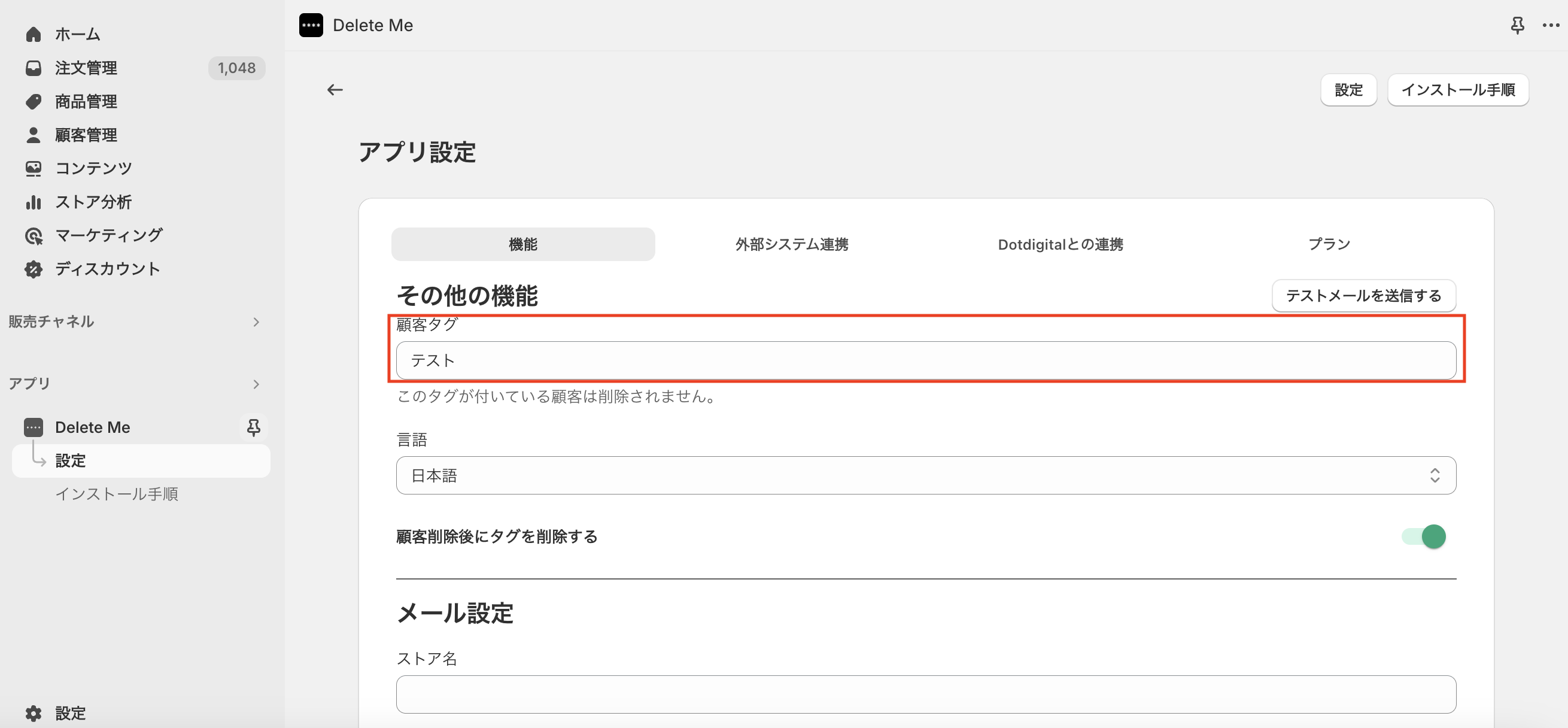Click the メール設定 heading
Screen dimensions: 1568x728
455,612
